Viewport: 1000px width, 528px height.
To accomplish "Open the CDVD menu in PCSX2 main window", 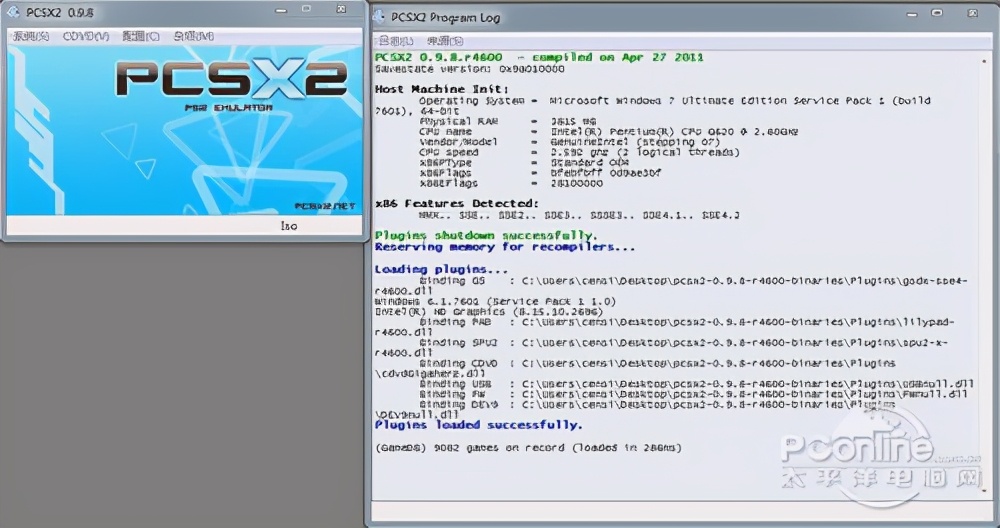I will (x=85, y=37).
